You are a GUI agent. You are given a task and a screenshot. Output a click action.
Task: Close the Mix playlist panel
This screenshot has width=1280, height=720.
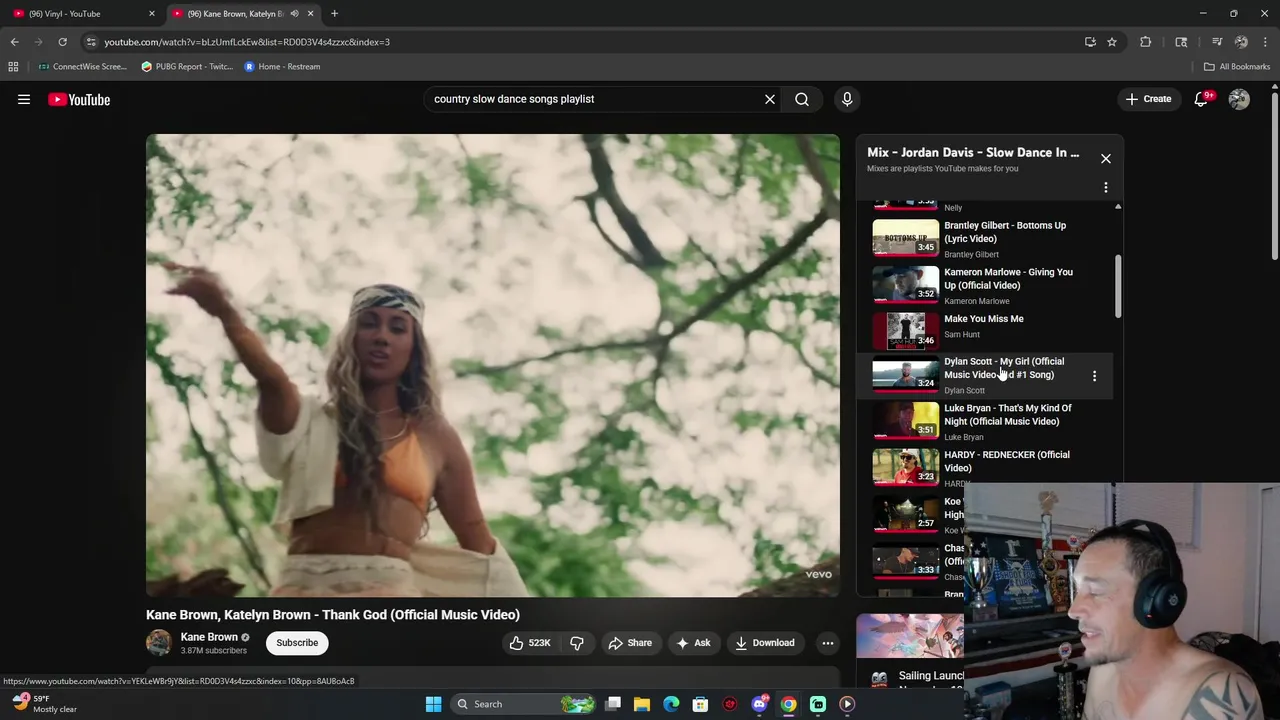click(x=1106, y=159)
